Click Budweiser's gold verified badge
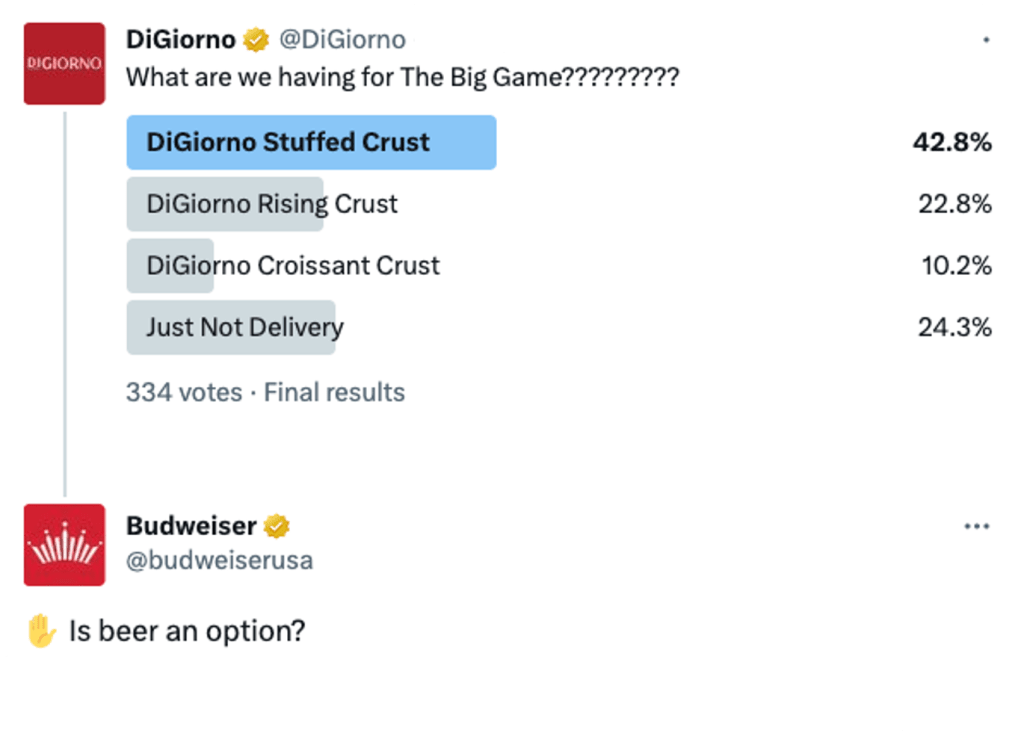This screenshot has width=1024, height=736. 277,526
